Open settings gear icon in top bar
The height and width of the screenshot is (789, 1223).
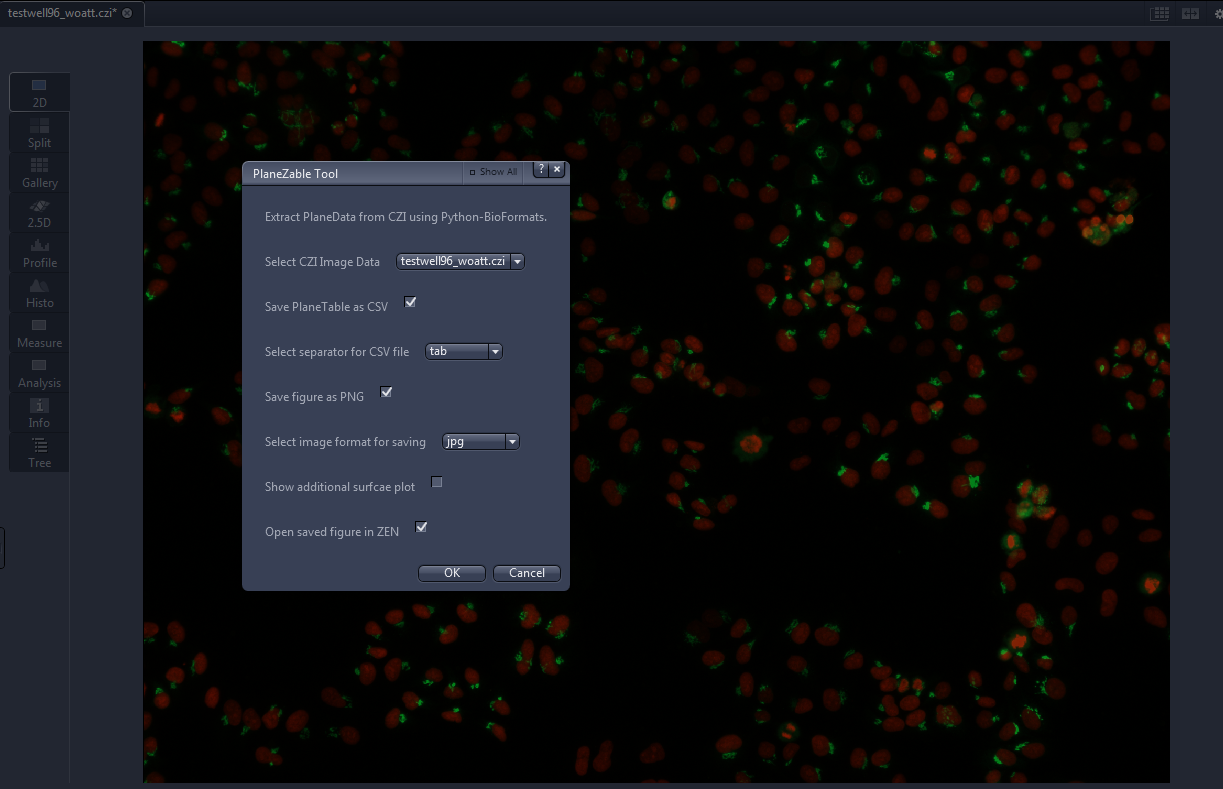point(1217,13)
